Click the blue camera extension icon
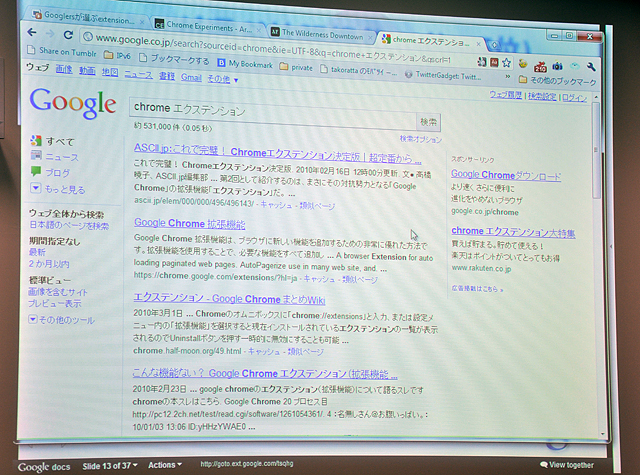 pos(557,65)
